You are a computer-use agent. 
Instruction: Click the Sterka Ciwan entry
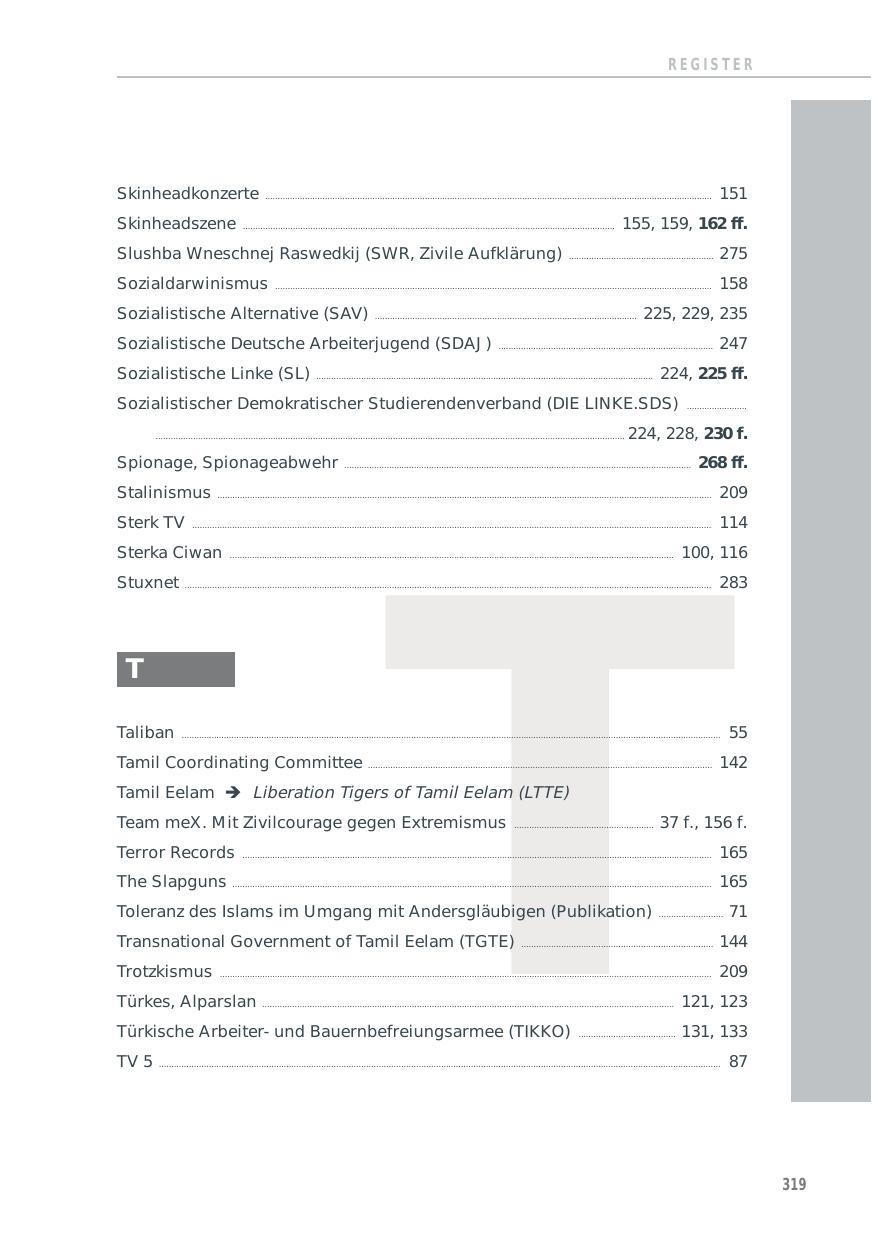pyautogui.click(x=169, y=552)
